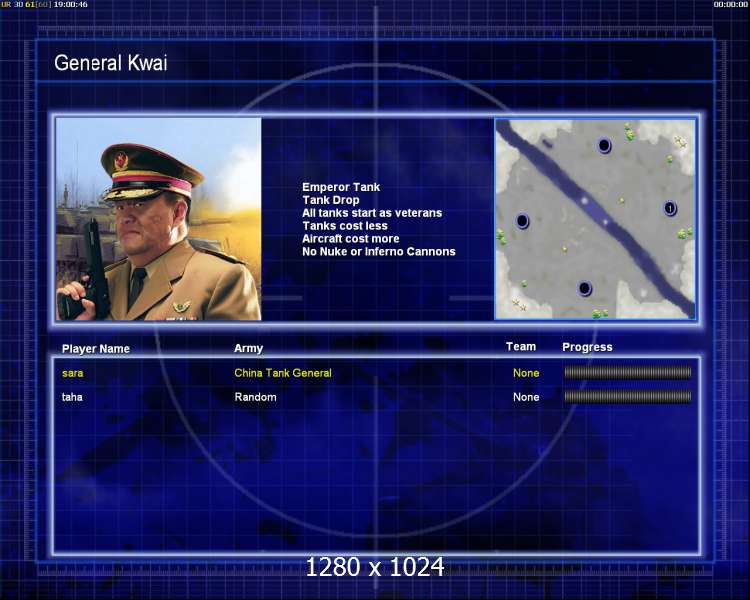The height and width of the screenshot is (600, 750).
Task: Click taha's loading progress bar
Action: (628, 396)
